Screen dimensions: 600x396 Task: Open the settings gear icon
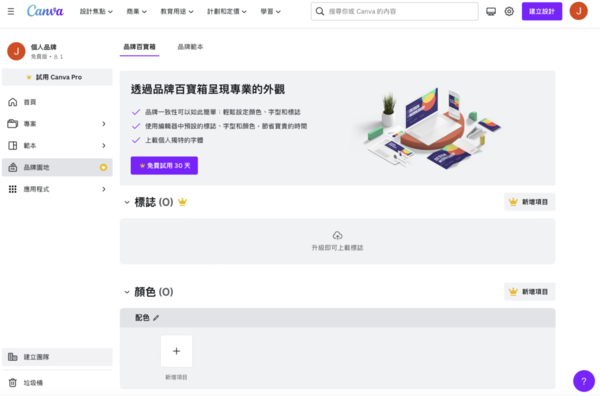(509, 11)
